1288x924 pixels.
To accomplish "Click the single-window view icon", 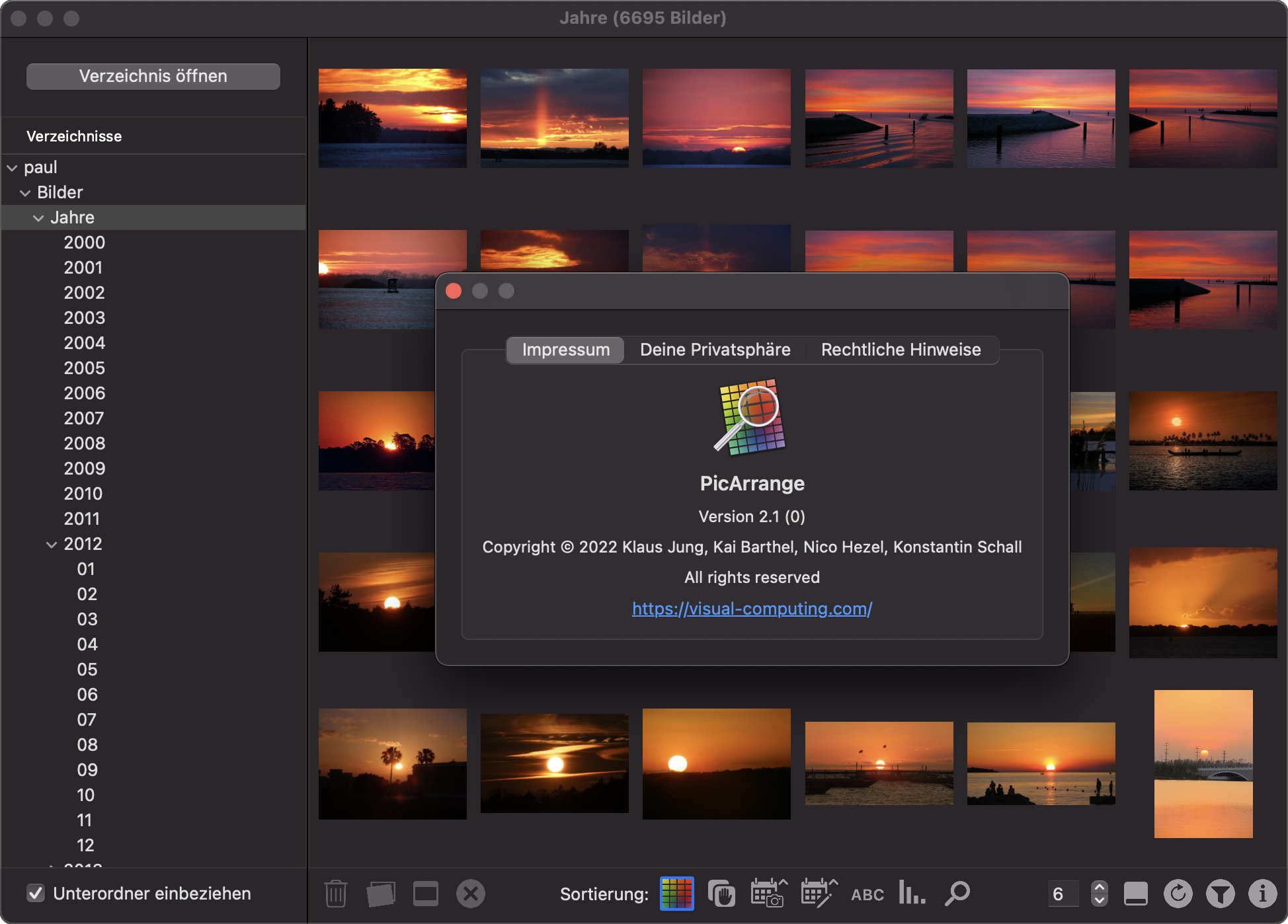I will (x=425, y=894).
